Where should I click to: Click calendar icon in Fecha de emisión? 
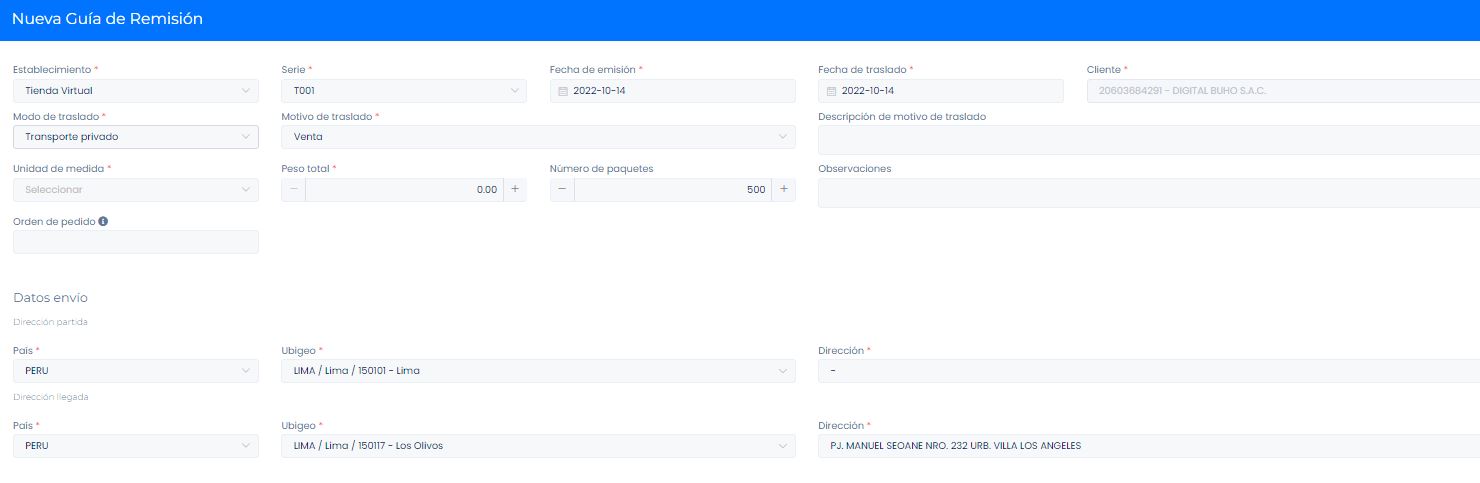pyautogui.click(x=562, y=91)
